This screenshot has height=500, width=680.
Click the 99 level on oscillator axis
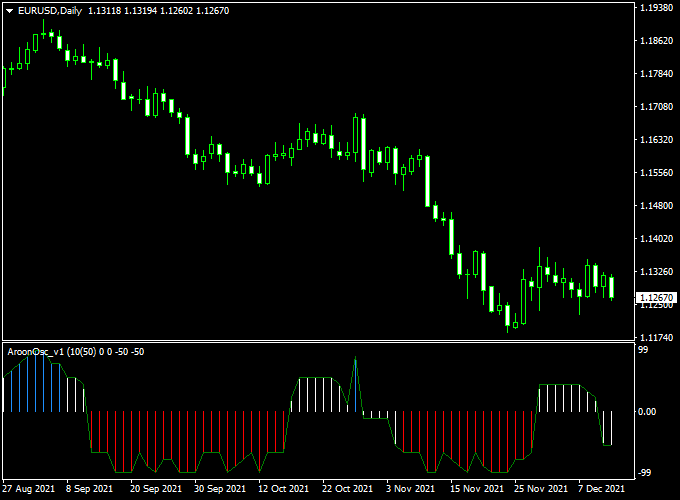(x=646, y=353)
